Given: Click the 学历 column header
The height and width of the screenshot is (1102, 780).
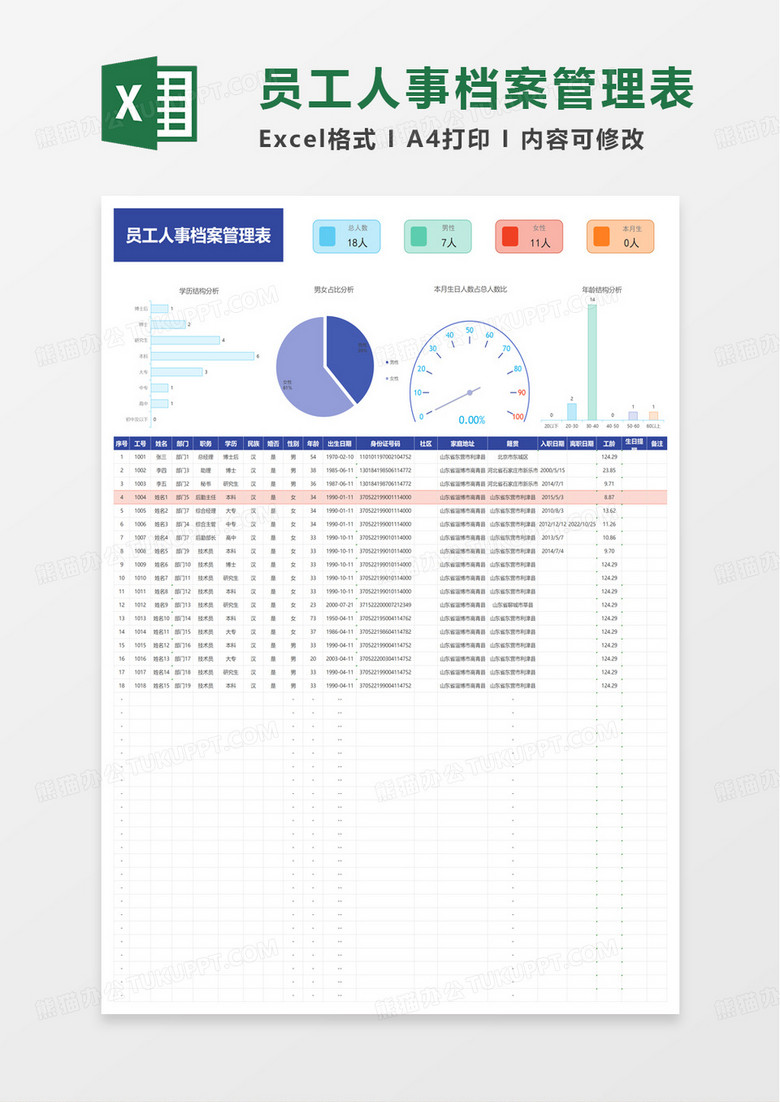Looking at the screenshot, I should tap(231, 443).
